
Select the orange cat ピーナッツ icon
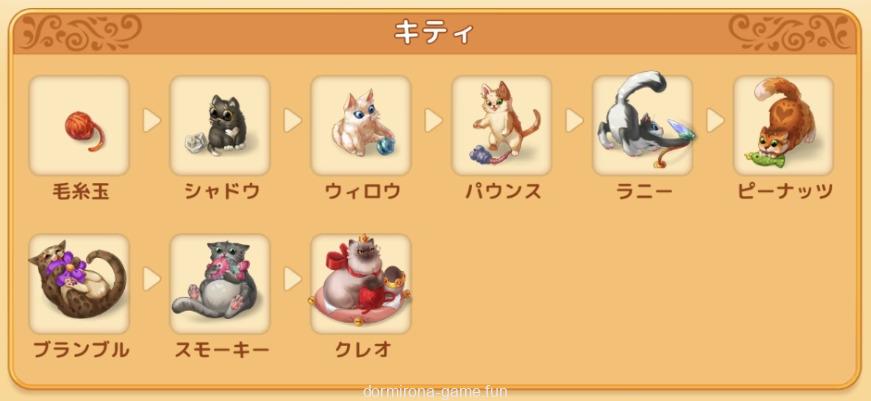click(783, 126)
